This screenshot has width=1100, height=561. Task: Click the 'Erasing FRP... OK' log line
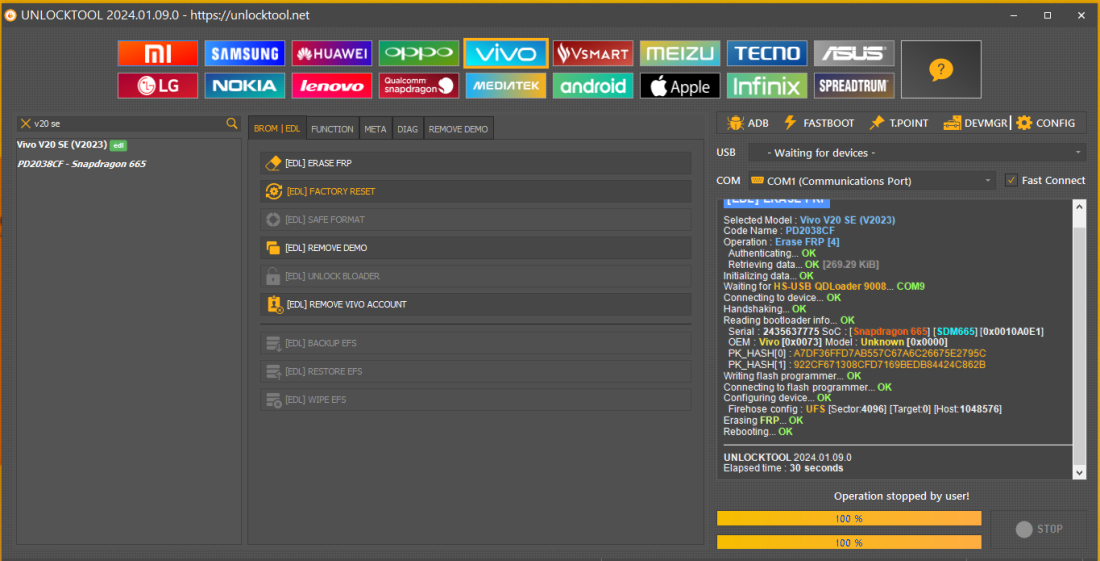[x=763, y=421]
